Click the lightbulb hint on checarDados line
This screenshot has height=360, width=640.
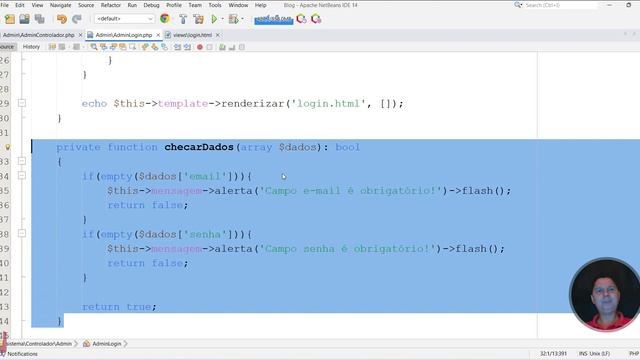(7, 147)
